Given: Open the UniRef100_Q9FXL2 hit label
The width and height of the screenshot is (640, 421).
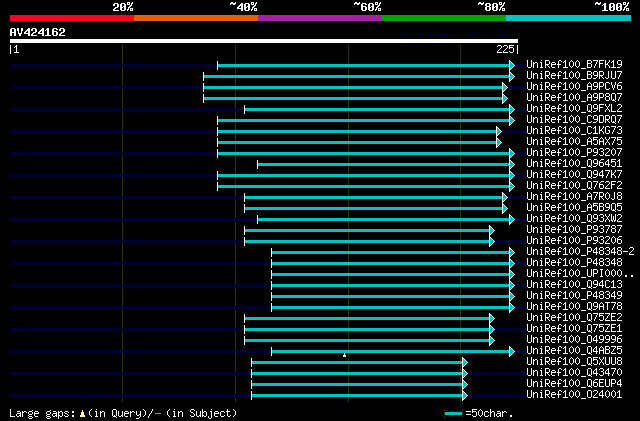Looking at the screenshot, I should [574, 108].
